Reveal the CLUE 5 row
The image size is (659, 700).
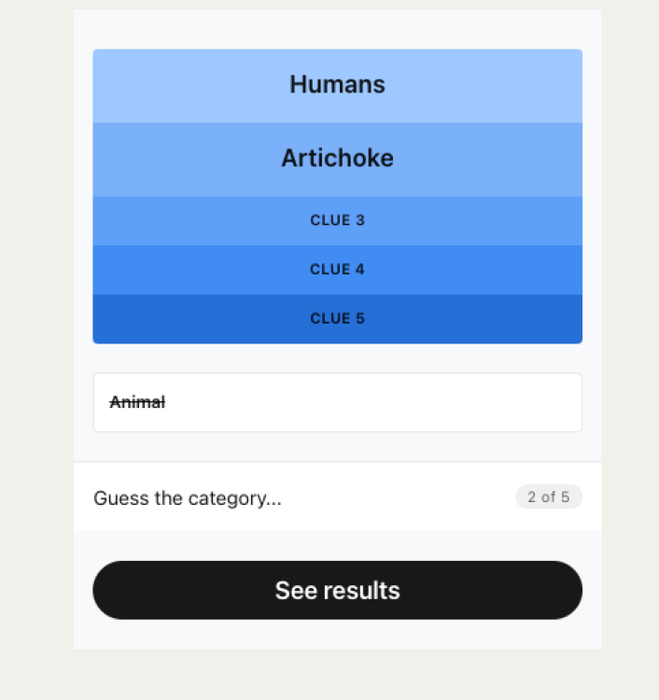338,319
